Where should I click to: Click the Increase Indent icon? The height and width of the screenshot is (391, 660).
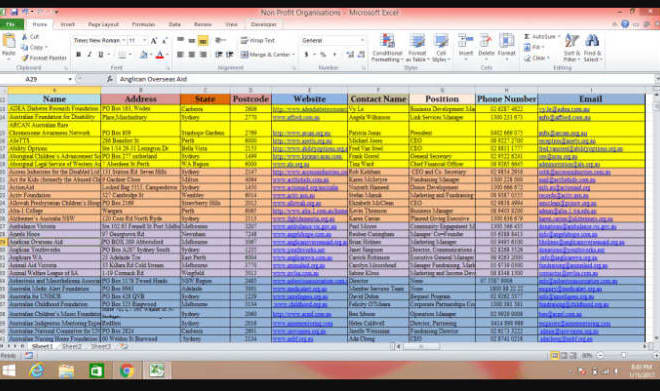pos(230,55)
